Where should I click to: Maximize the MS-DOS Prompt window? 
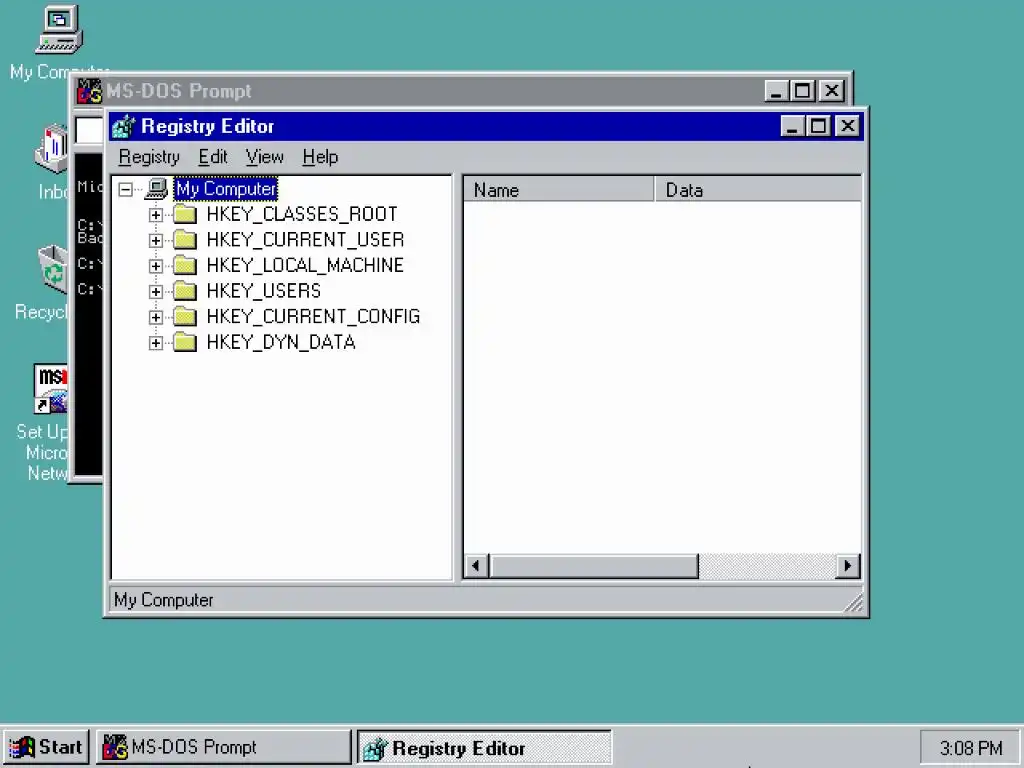pyautogui.click(x=803, y=91)
